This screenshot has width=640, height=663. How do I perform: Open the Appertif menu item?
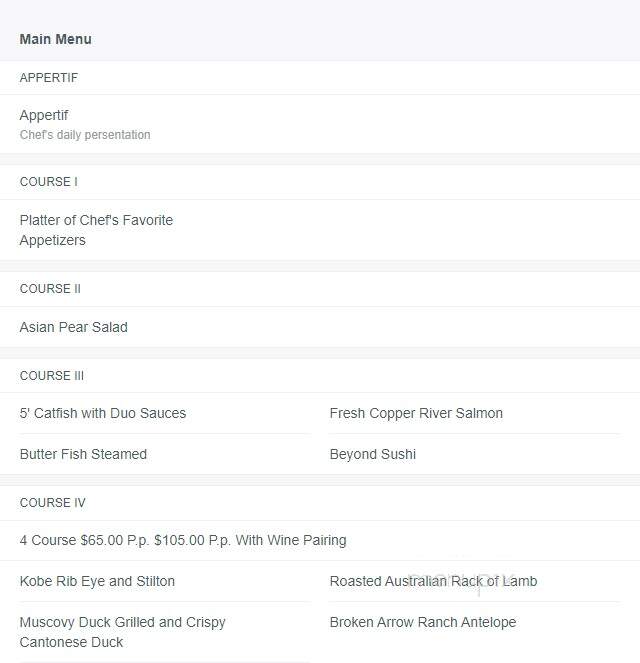pos(44,115)
